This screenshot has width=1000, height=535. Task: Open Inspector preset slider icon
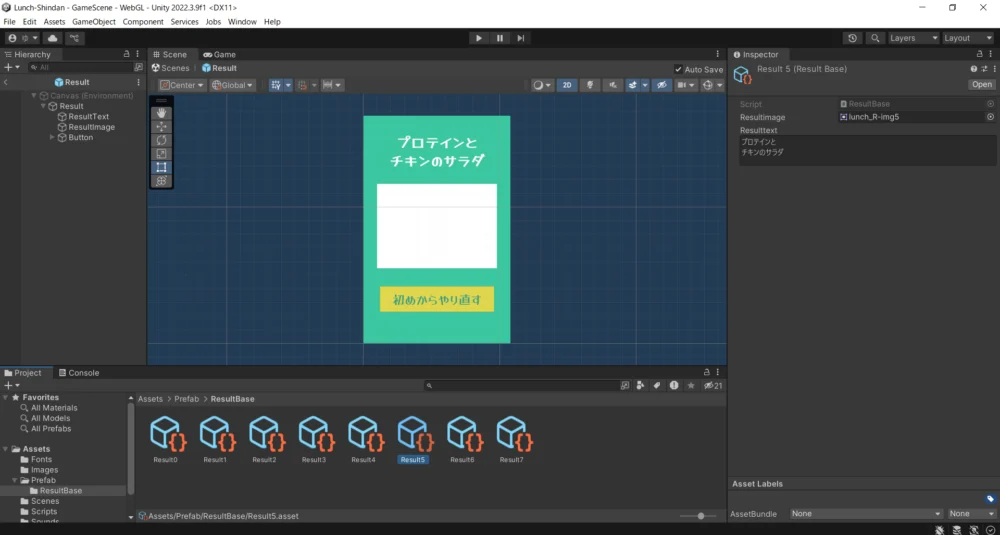coord(984,69)
